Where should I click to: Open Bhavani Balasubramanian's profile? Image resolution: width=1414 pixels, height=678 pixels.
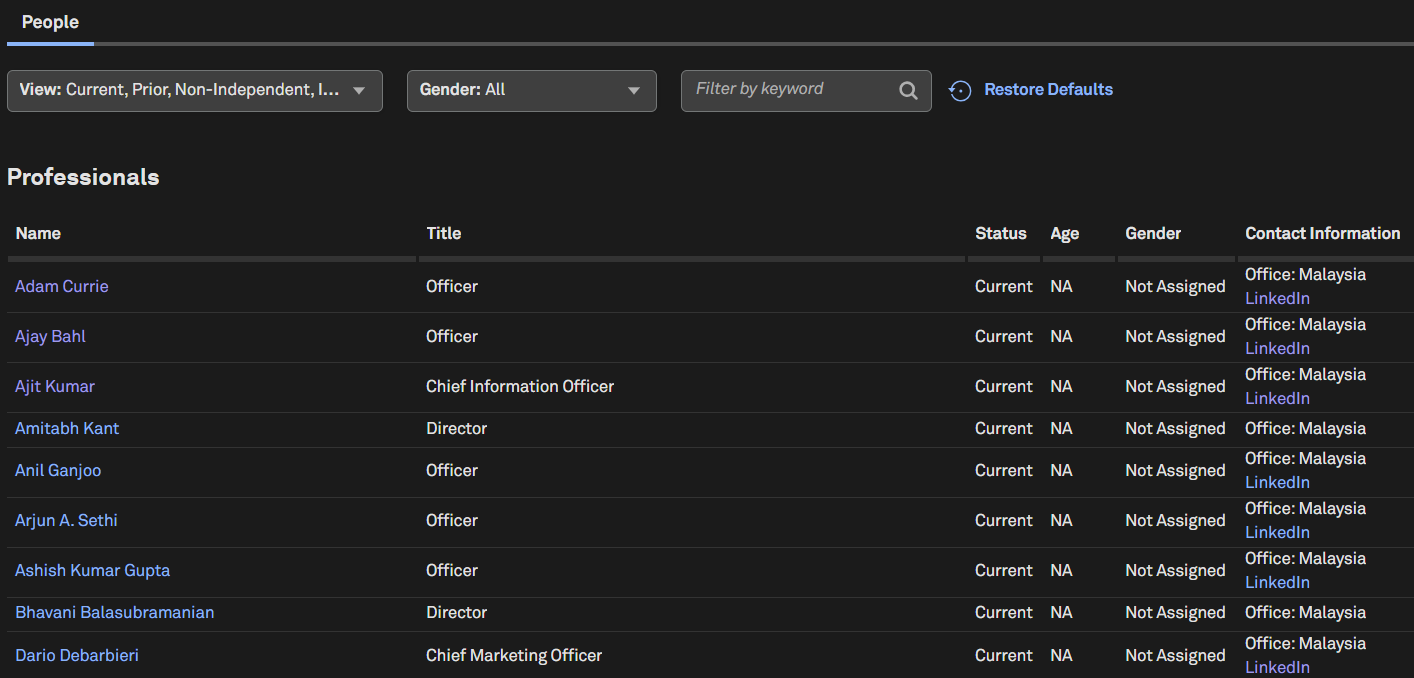click(x=114, y=612)
